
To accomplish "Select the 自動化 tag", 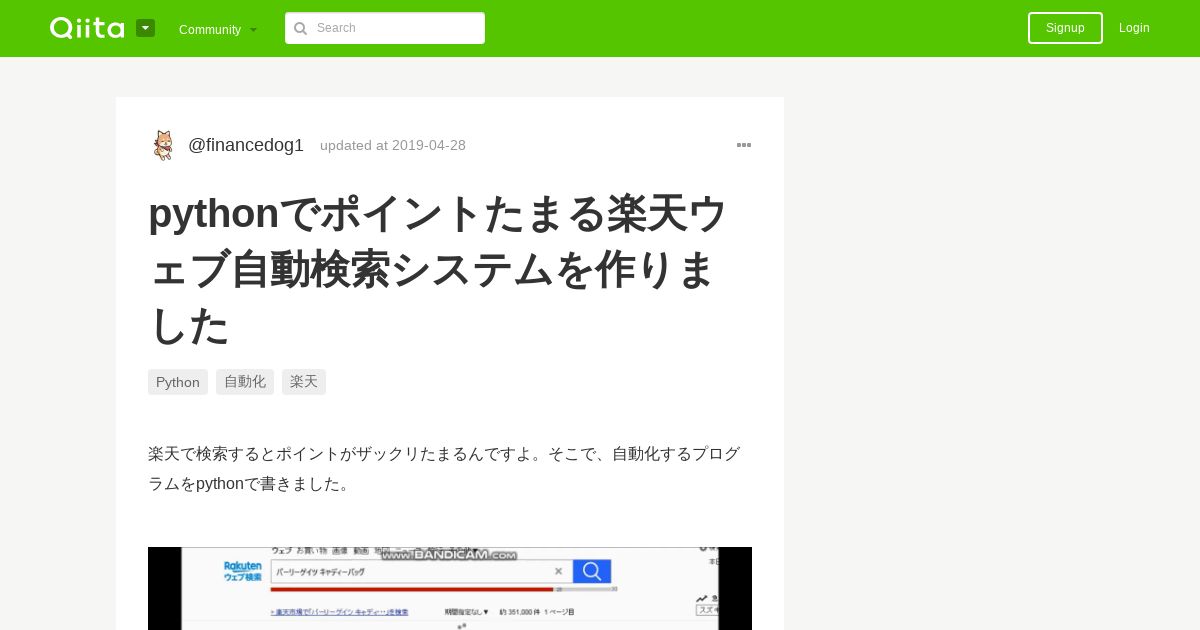I will tap(245, 382).
